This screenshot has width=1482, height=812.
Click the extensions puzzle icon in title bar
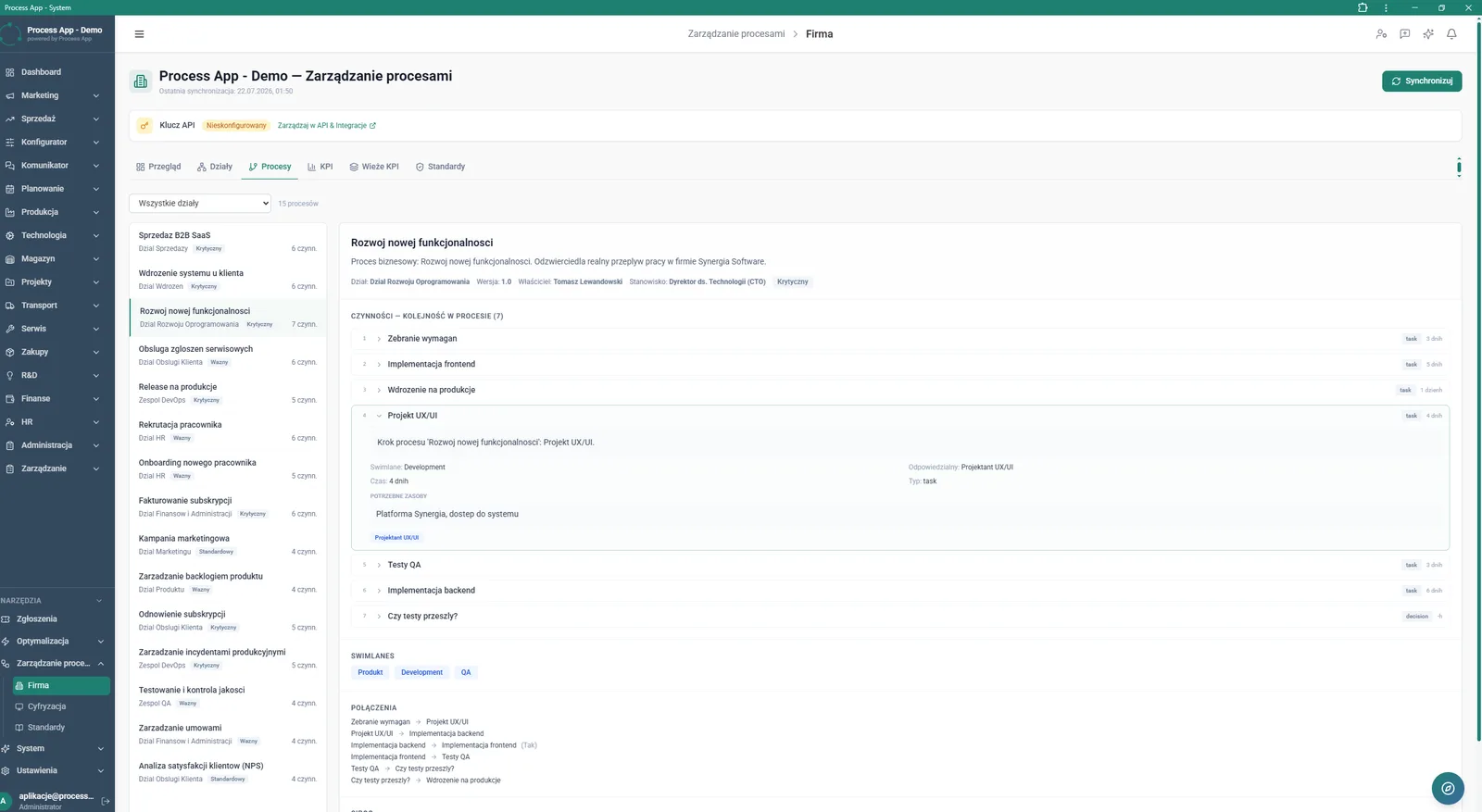[x=1363, y=7]
